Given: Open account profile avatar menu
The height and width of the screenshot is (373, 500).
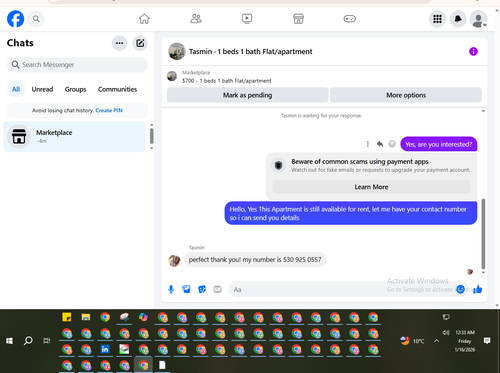Looking at the screenshot, I should (479, 19).
